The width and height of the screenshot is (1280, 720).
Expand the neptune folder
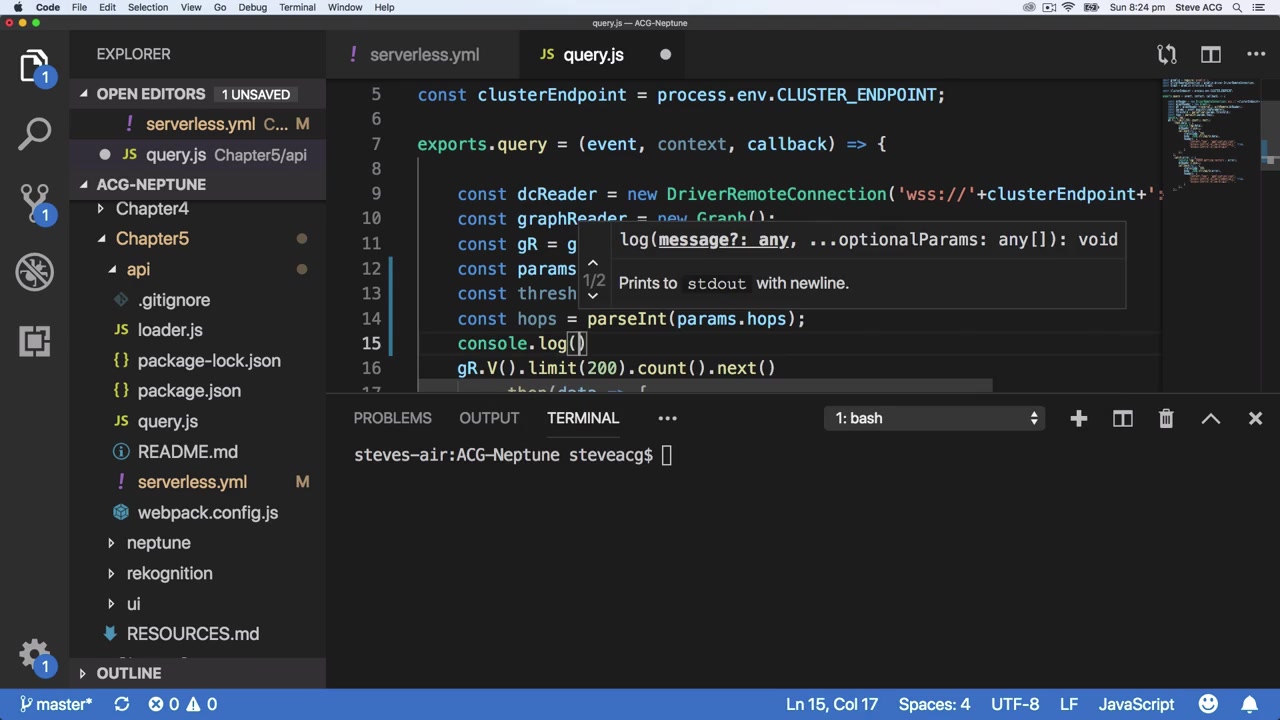pyautogui.click(x=158, y=543)
